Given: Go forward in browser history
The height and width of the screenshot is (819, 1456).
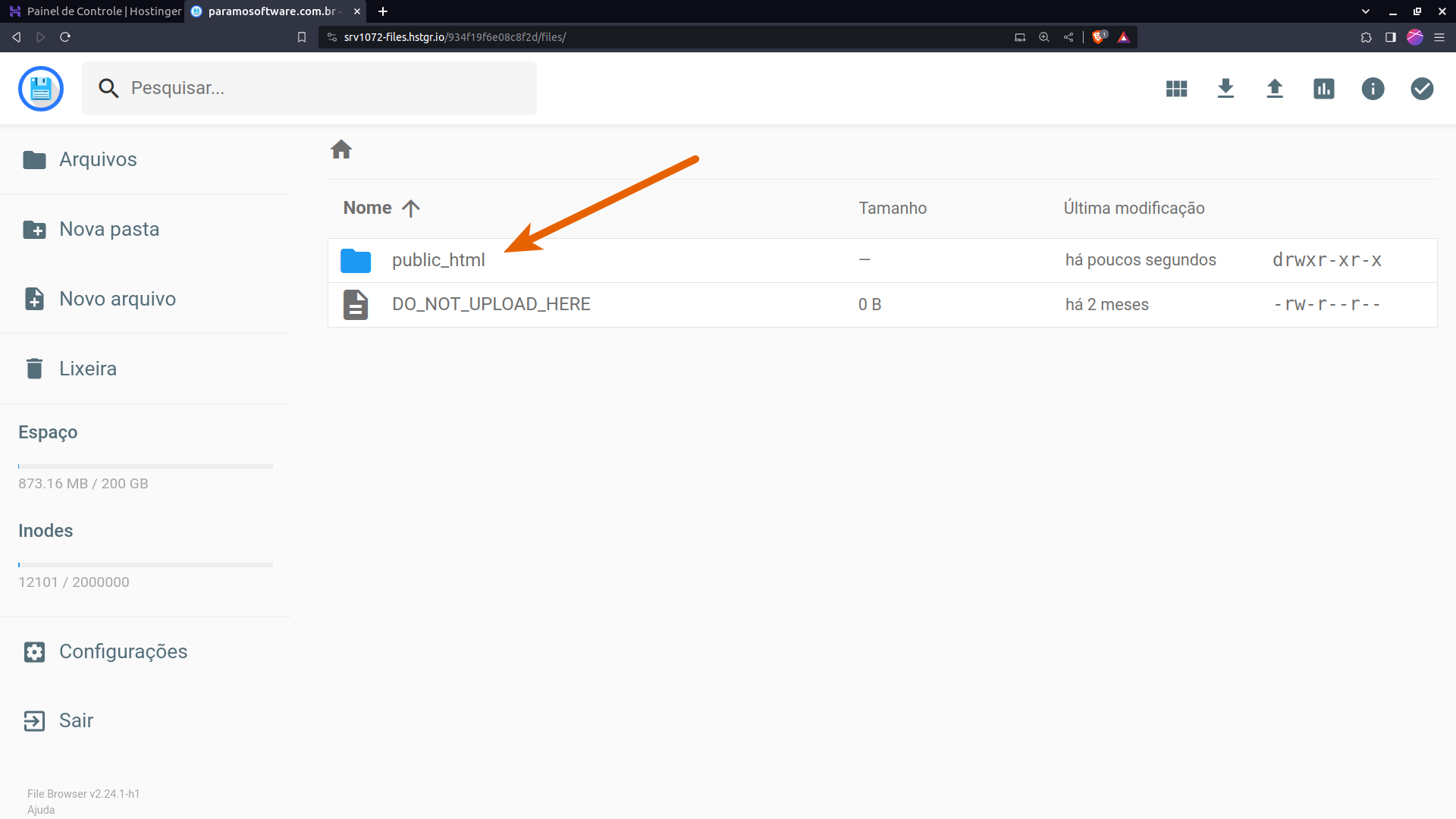Looking at the screenshot, I should (x=41, y=37).
